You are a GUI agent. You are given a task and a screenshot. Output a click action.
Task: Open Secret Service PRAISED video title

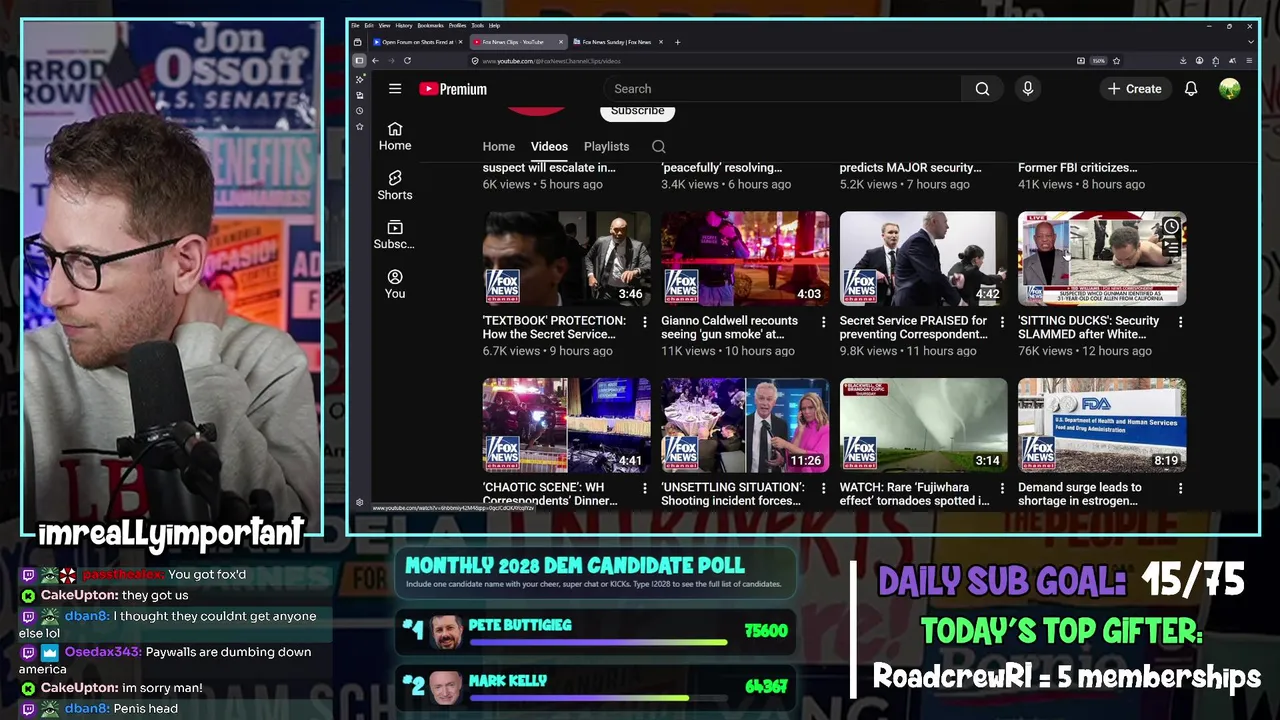pyautogui.click(x=914, y=327)
